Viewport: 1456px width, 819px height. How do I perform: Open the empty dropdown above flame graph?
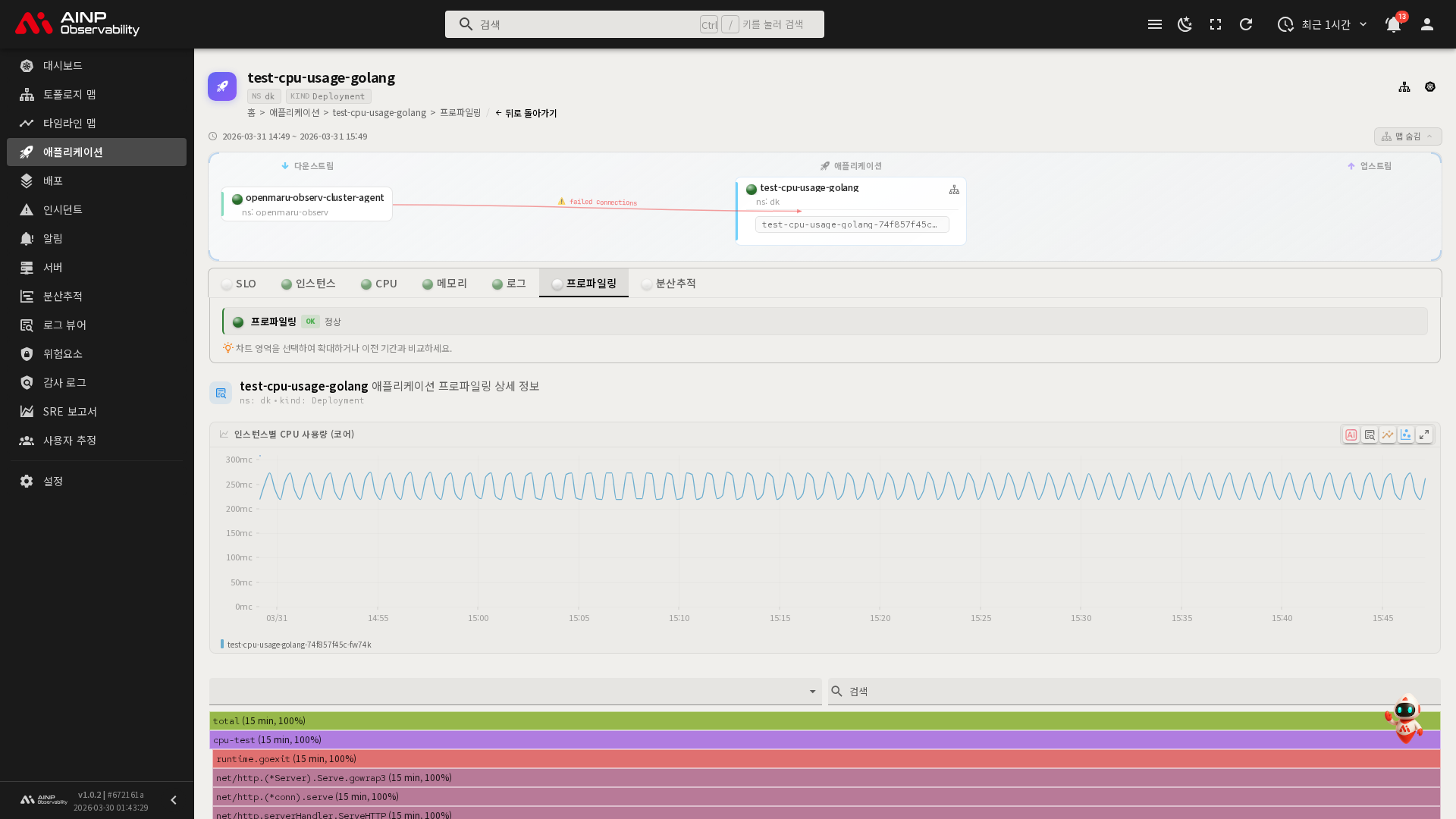point(515,691)
